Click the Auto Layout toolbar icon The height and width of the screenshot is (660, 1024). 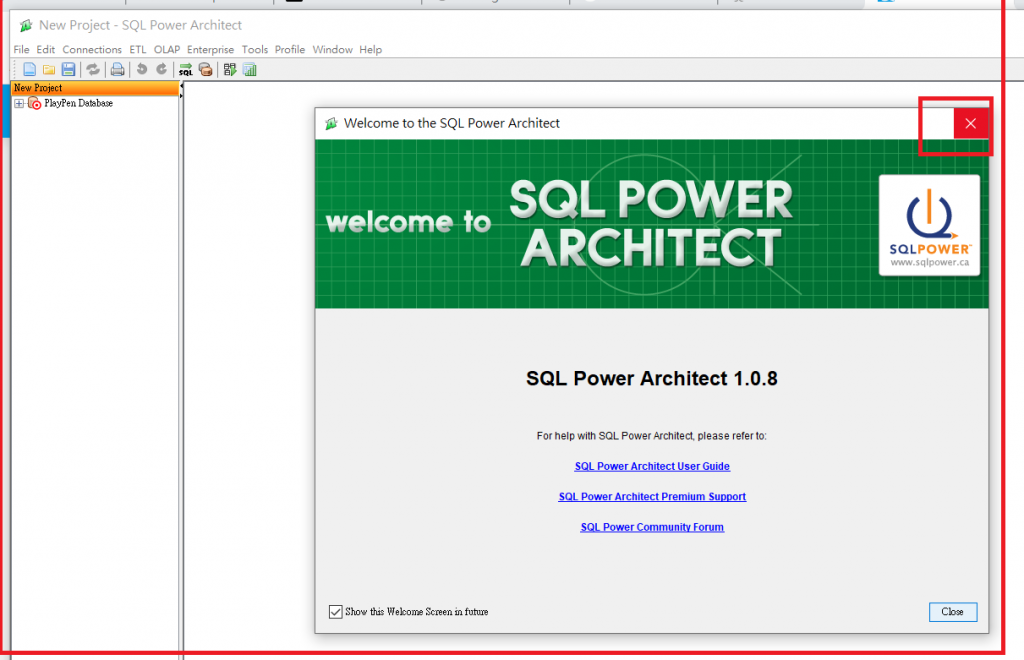[x=230, y=69]
